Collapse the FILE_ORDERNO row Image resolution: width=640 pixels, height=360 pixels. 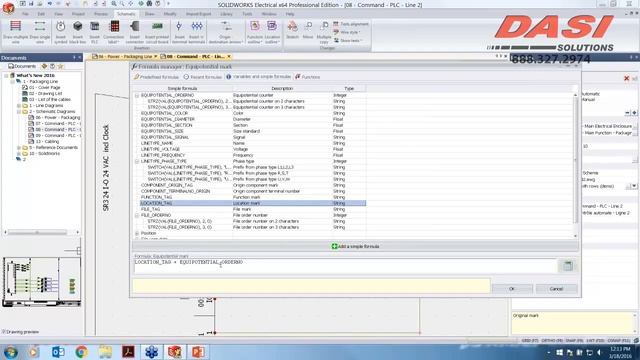click(137, 215)
